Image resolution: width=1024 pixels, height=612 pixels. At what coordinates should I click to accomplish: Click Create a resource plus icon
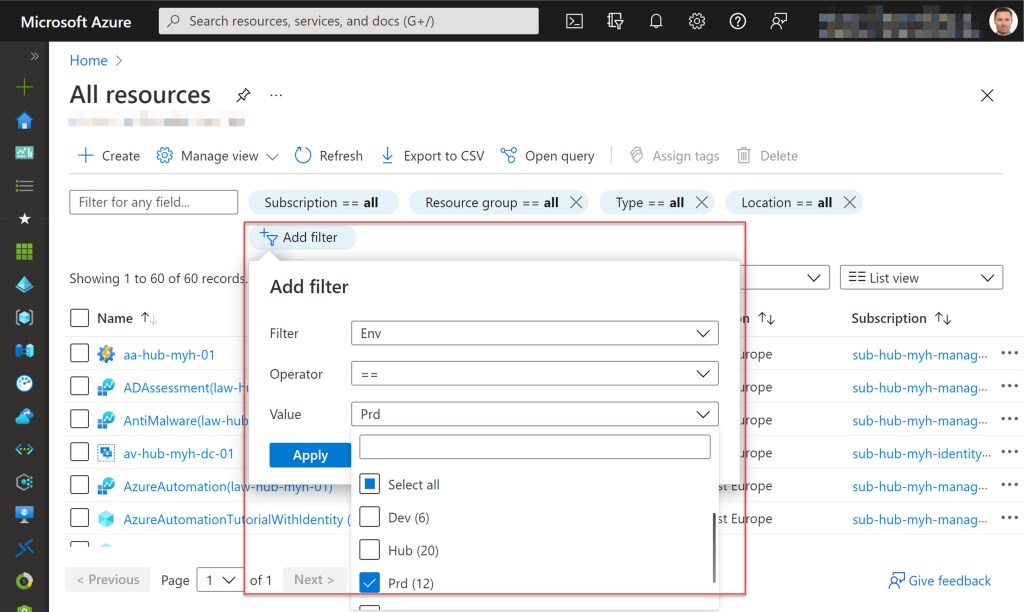(x=24, y=88)
